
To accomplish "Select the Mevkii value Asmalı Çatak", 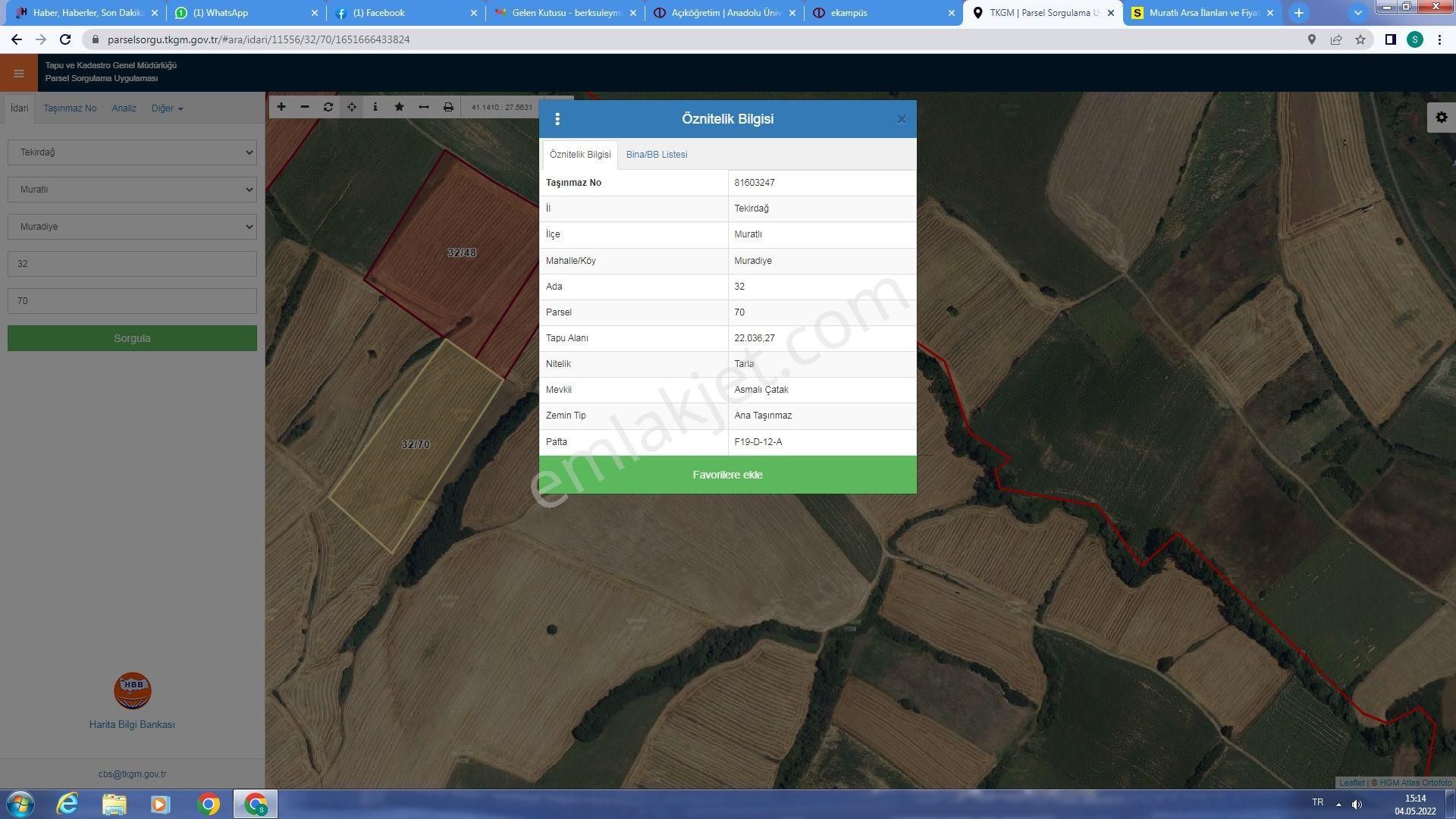I will pyautogui.click(x=761, y=390).
